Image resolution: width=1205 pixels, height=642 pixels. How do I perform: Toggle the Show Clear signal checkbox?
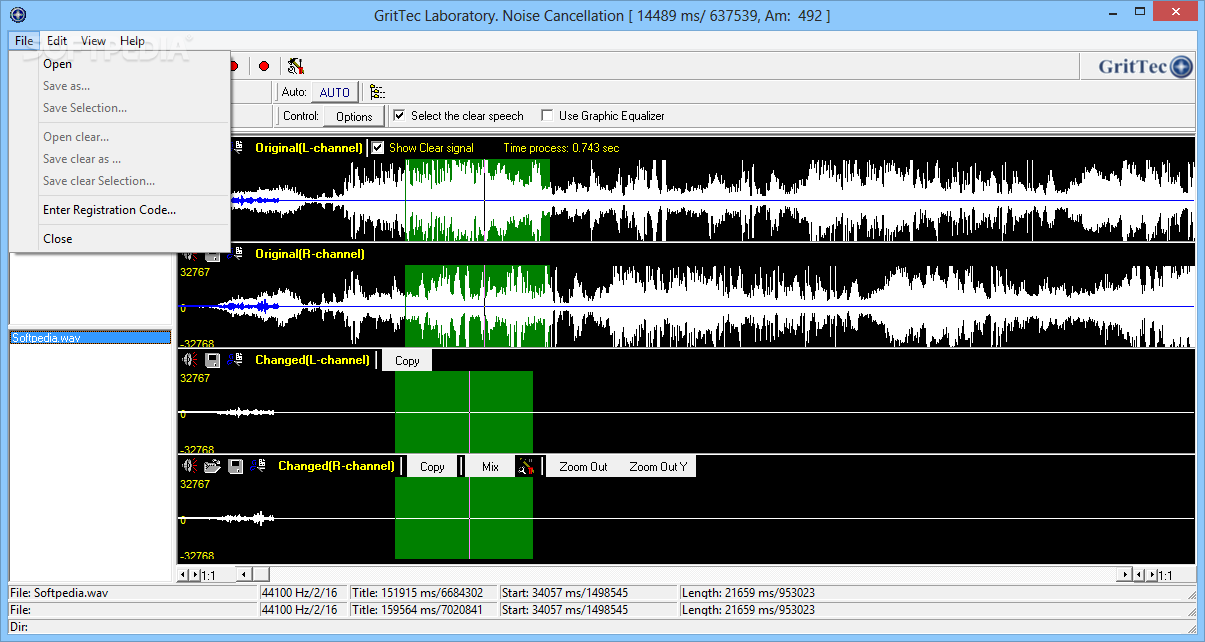pos(378,148)
